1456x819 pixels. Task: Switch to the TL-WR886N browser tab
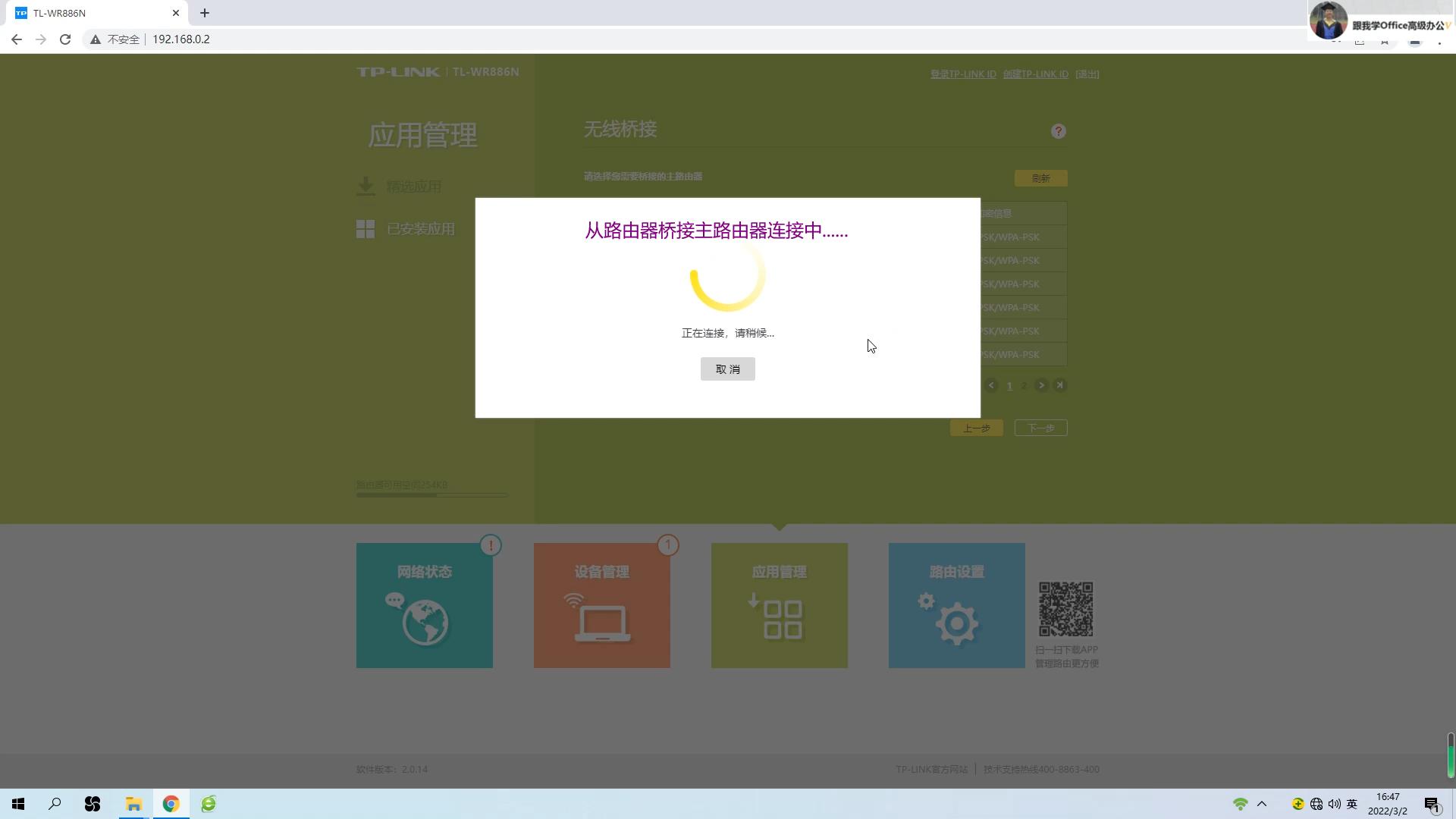83,12
